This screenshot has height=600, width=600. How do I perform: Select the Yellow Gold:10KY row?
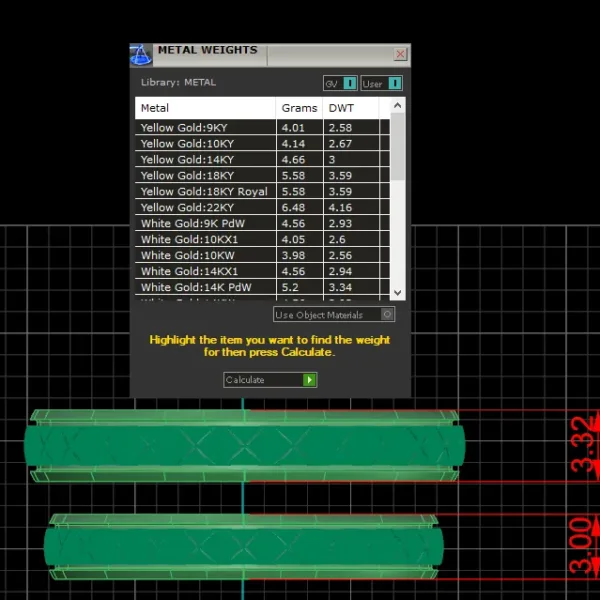pyautogui.click(x=262, y=143)
